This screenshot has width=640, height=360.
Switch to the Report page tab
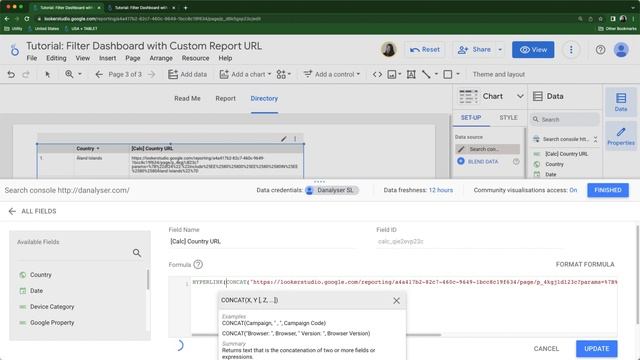coord(225,98)
